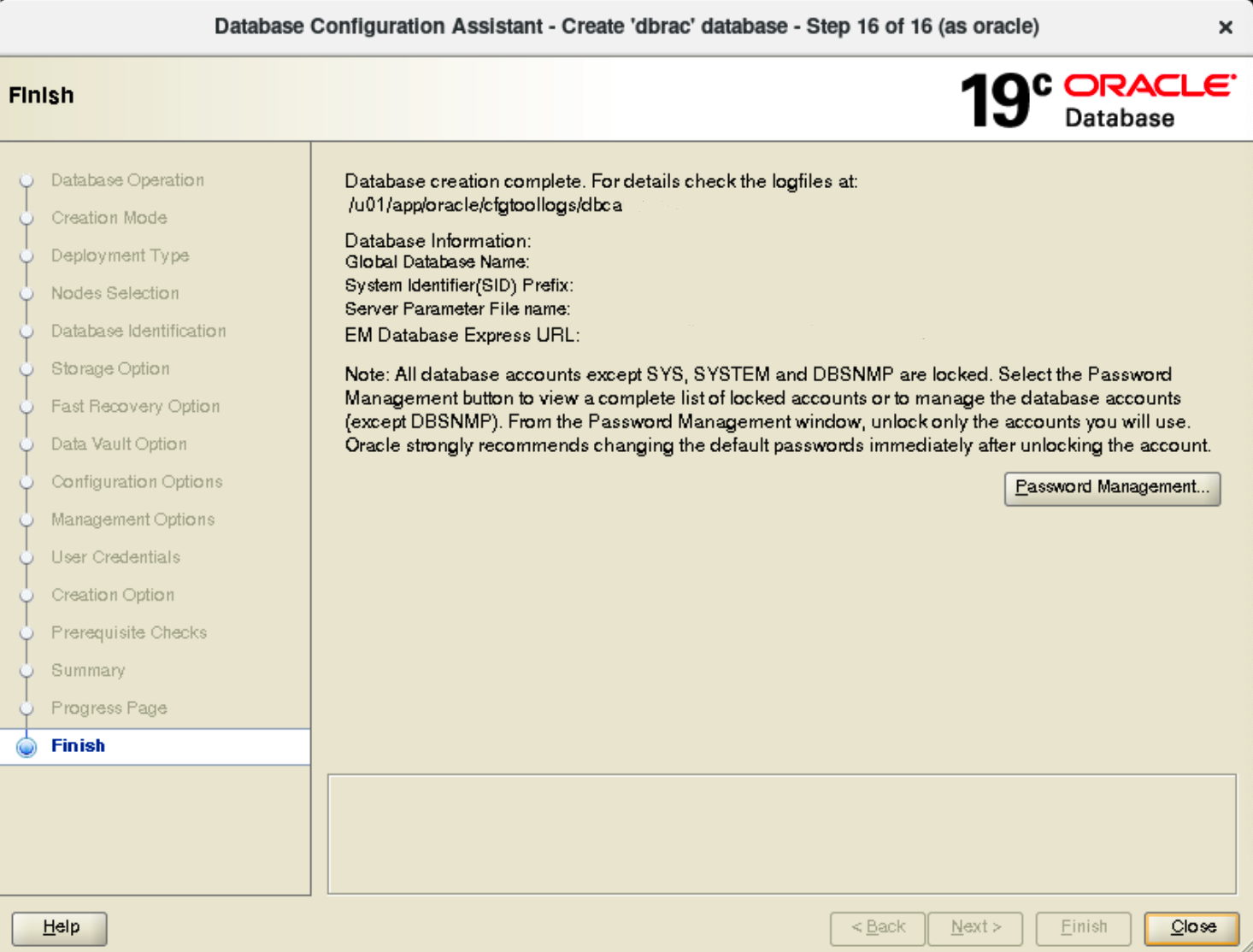The height and width of the screenshot is (952, 1253).
Task: Click the 'Server Parameter File name:' label
Action: pyautogui.click(x=457, y=309)
